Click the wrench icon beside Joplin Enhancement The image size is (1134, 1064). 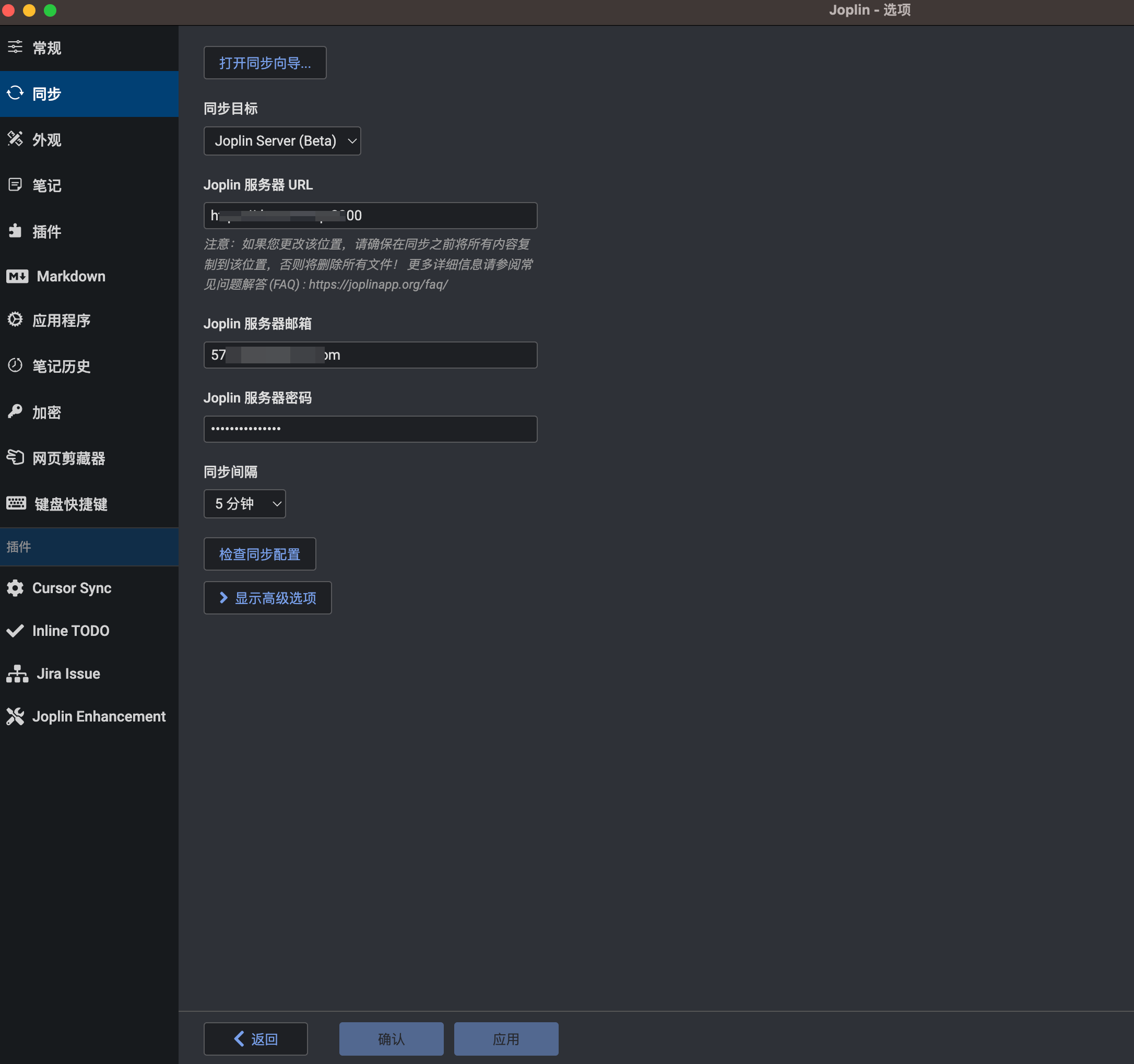[15, 717]
